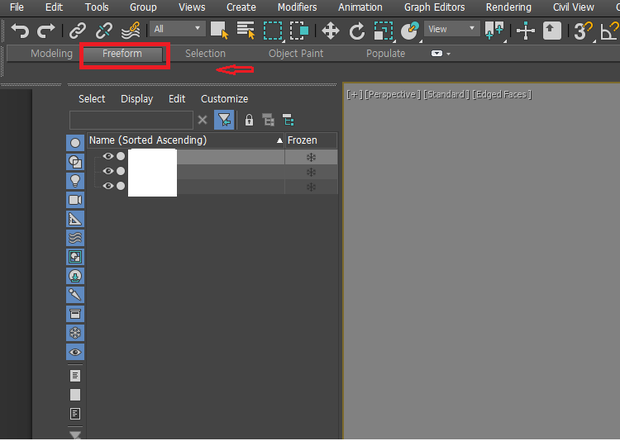This screenshot has height=441, width=620.
Task: Toggle Display Cameras filter in Scene Explorer
Action: click(75, 199)
